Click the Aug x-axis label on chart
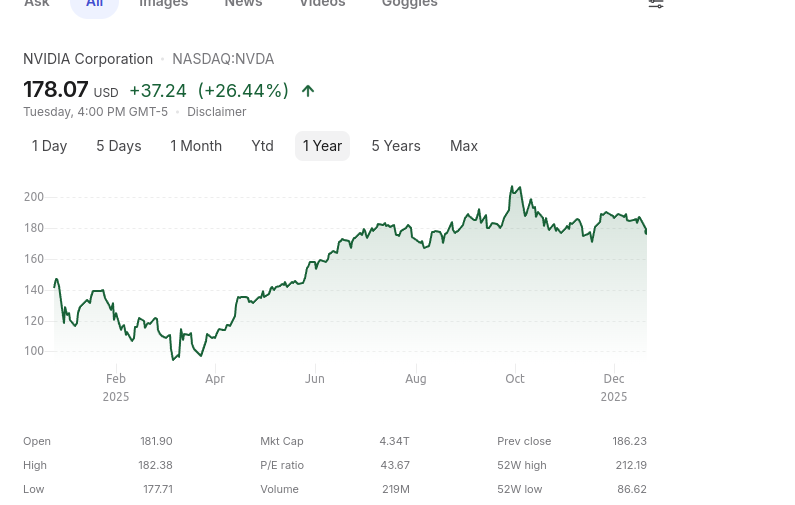795x505 pixels. click(416, 379)
